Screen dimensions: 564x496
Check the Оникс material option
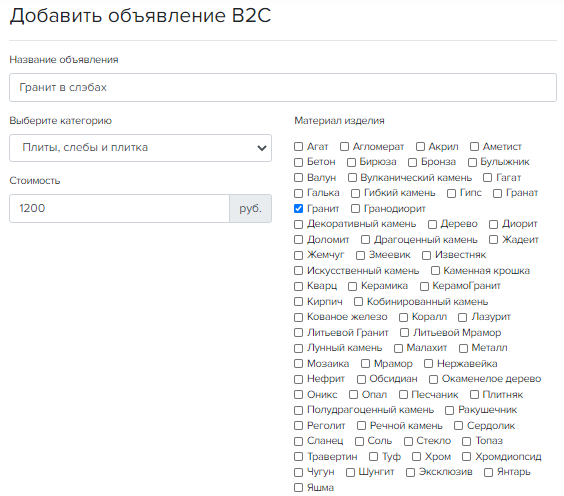click(x=298, y=395)
